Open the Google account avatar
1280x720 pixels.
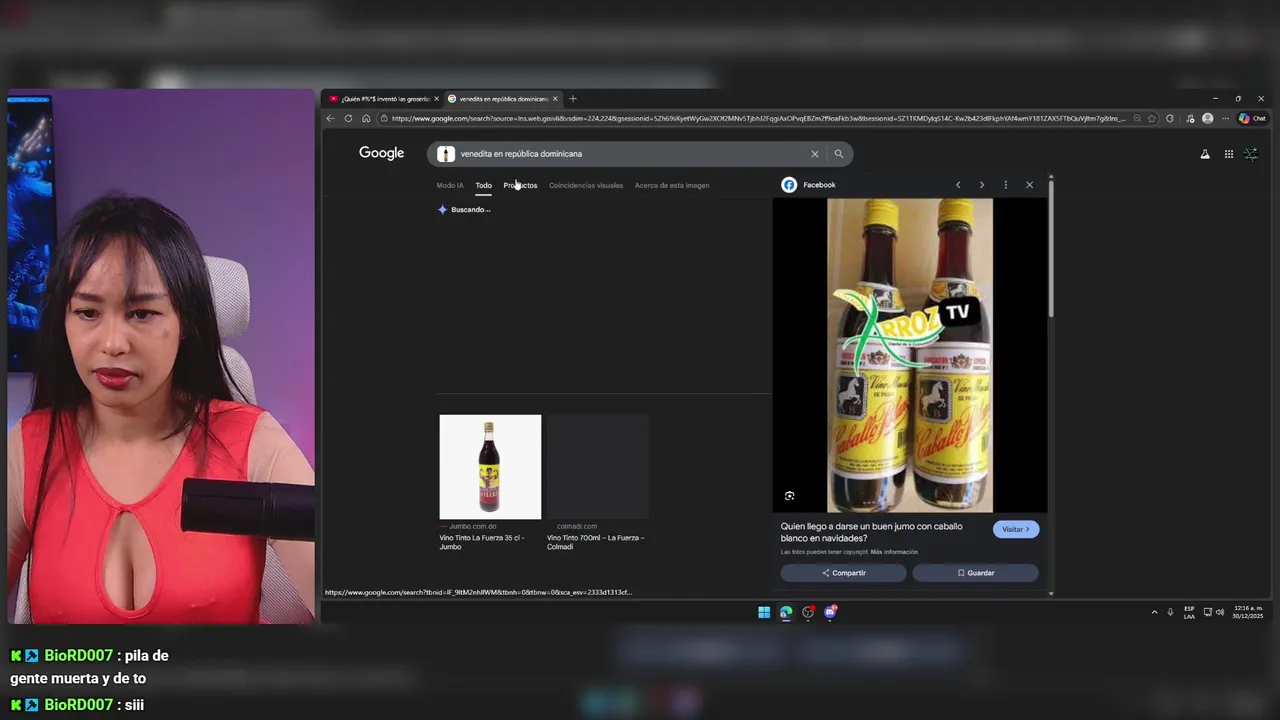point(1251,154)
